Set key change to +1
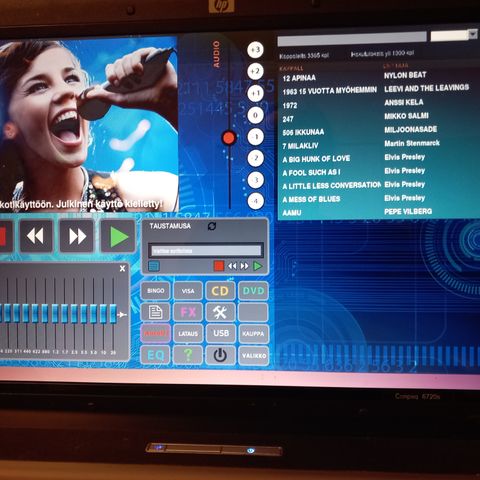The width and height of the screenshot is (480, 480). (x=255, y=93)
